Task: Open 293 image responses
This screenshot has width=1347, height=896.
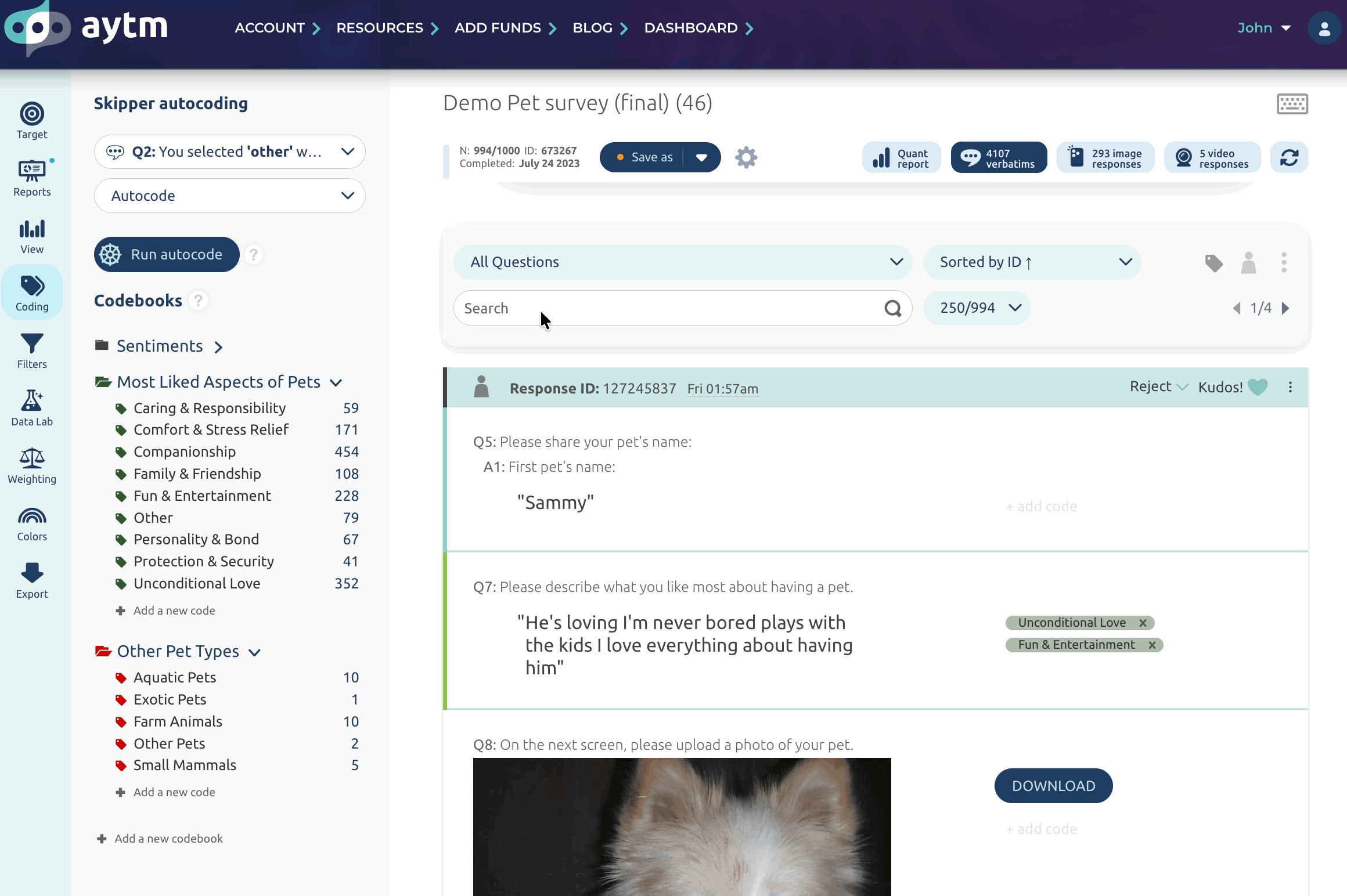Action: point(1105,157)
